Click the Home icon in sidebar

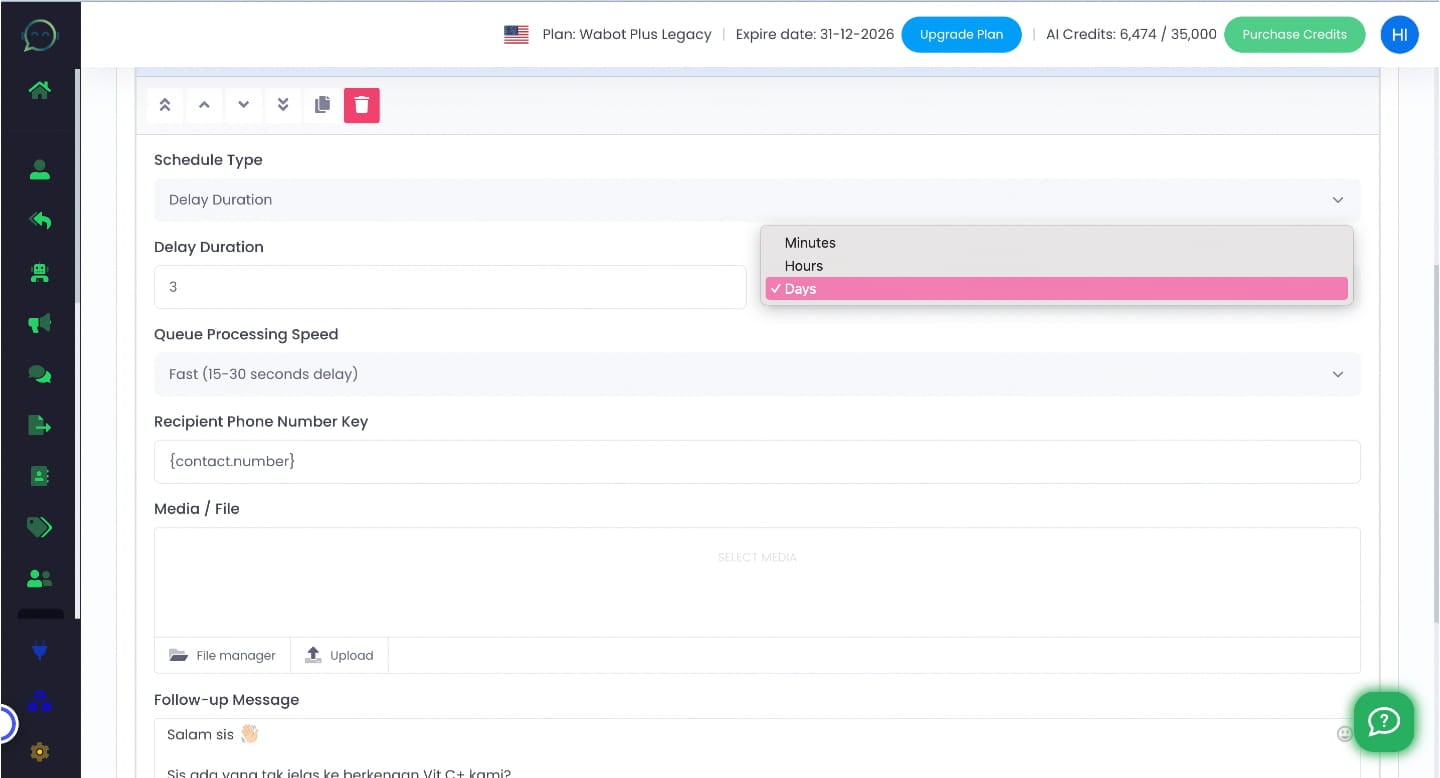click(x=39, y=89)
